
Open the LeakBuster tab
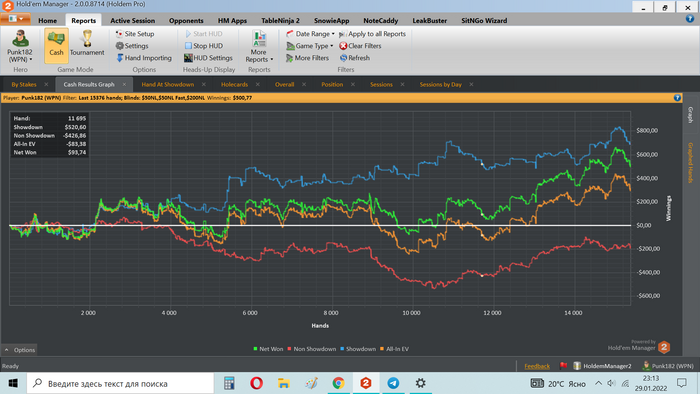[429, 21]
